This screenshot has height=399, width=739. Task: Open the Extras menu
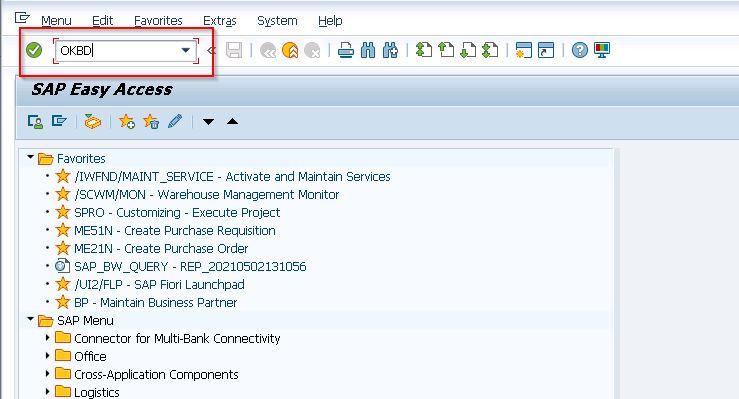[x=220, y=21]
